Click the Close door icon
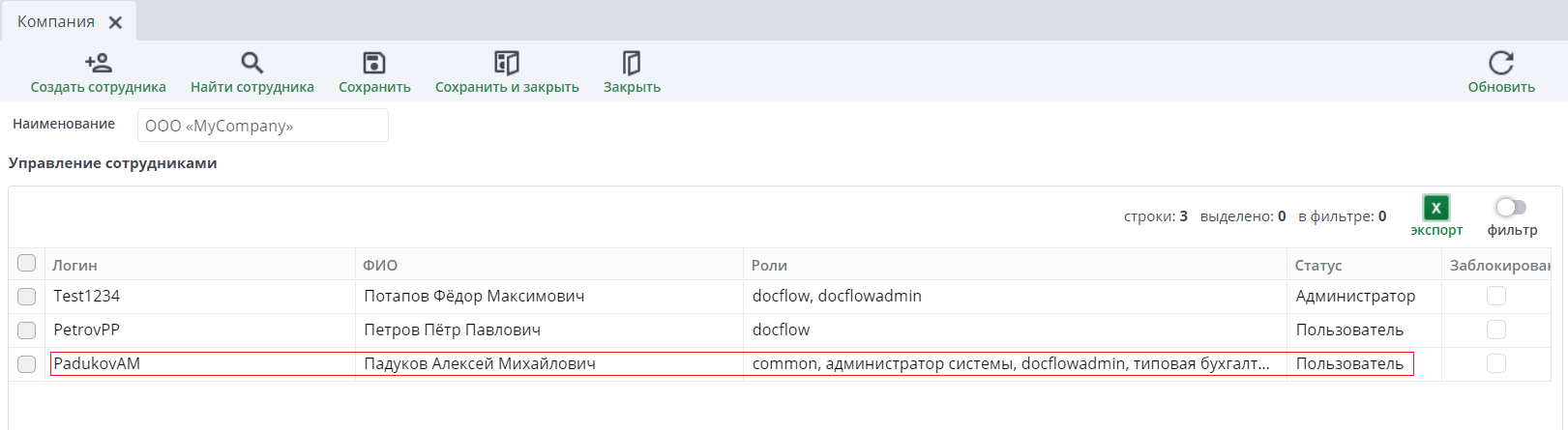The width and height of the screenshot is (1568, 430). click(632, 64)
